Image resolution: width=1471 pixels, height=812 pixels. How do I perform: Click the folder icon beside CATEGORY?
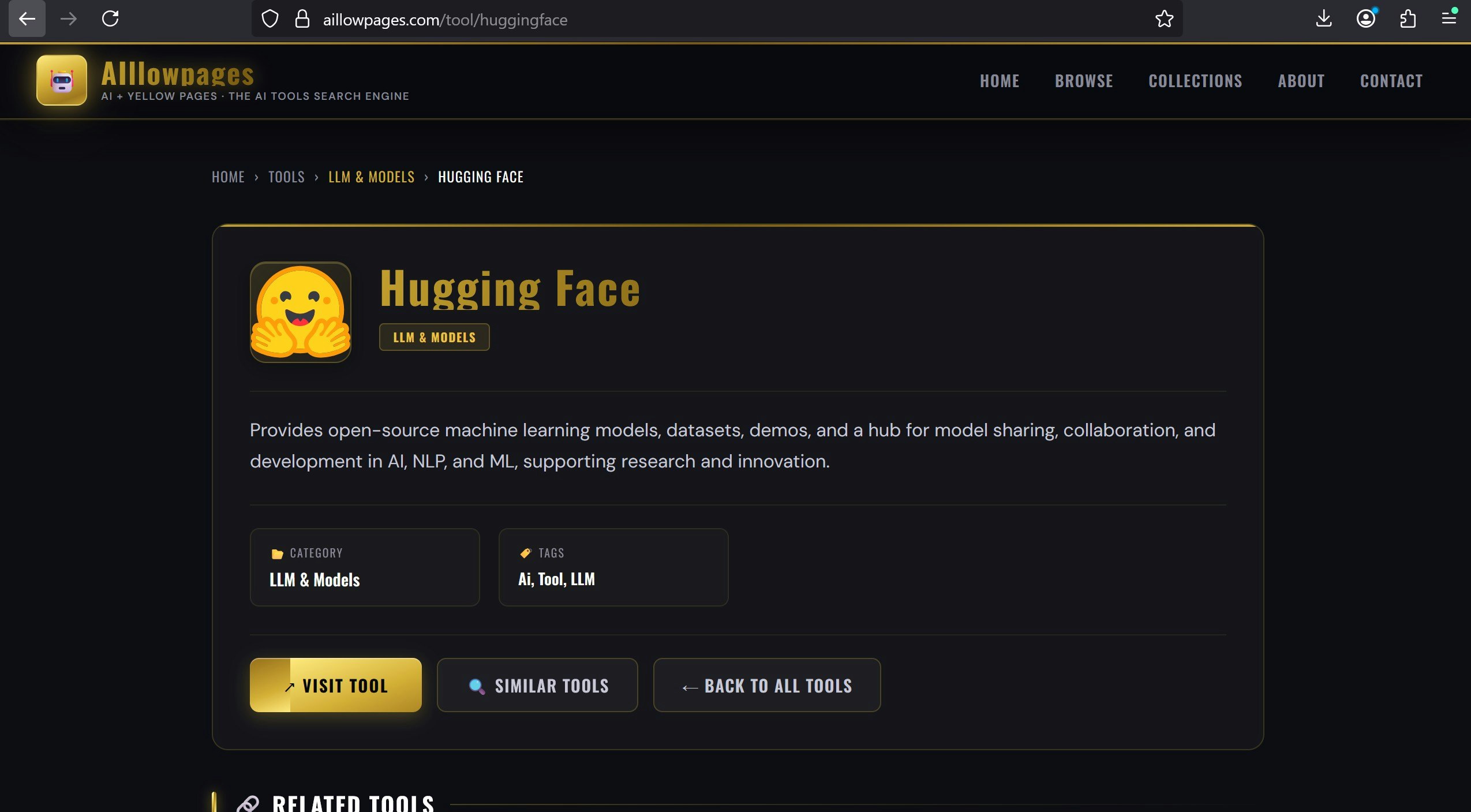point(277,553)
